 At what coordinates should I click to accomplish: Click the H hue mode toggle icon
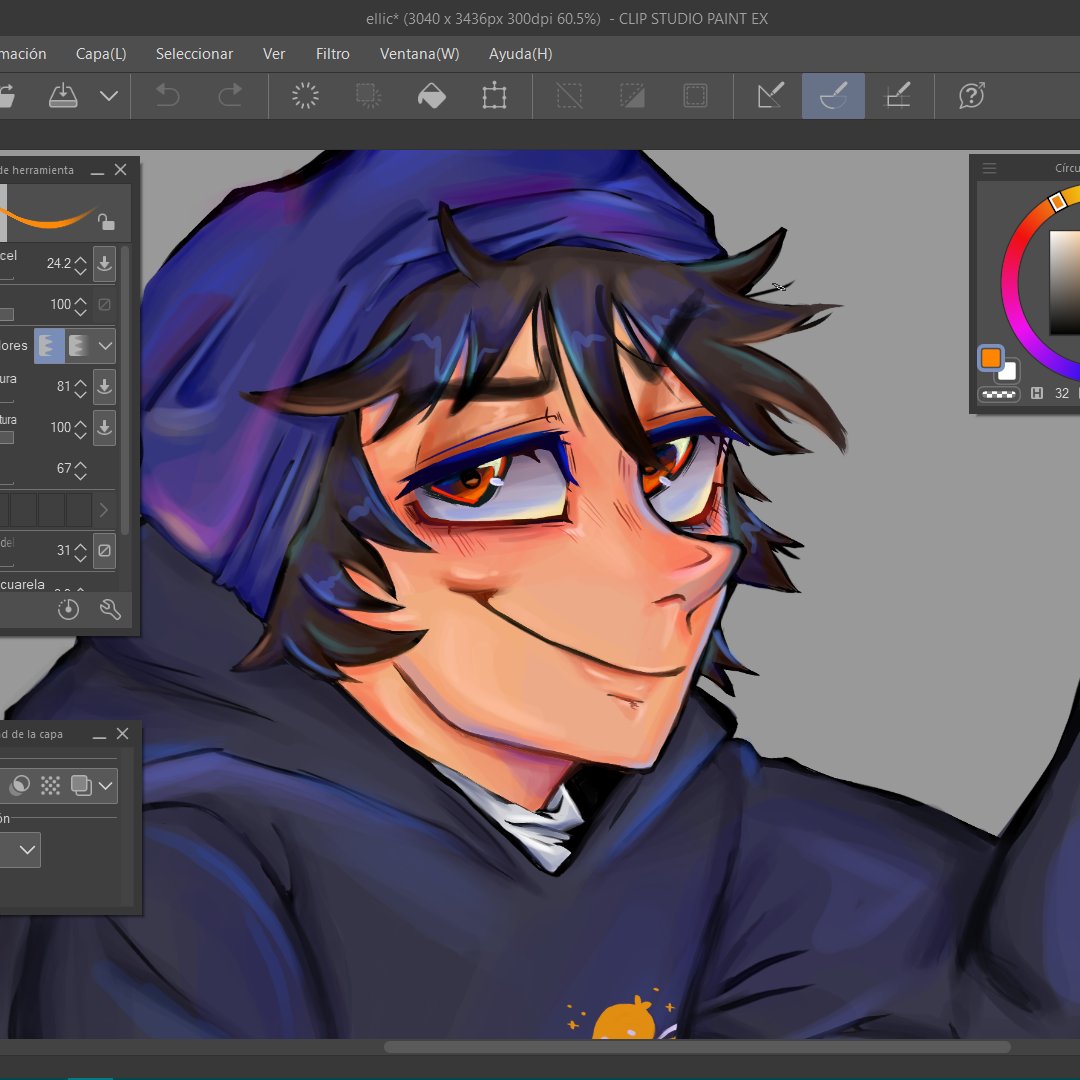[1037, 393]
